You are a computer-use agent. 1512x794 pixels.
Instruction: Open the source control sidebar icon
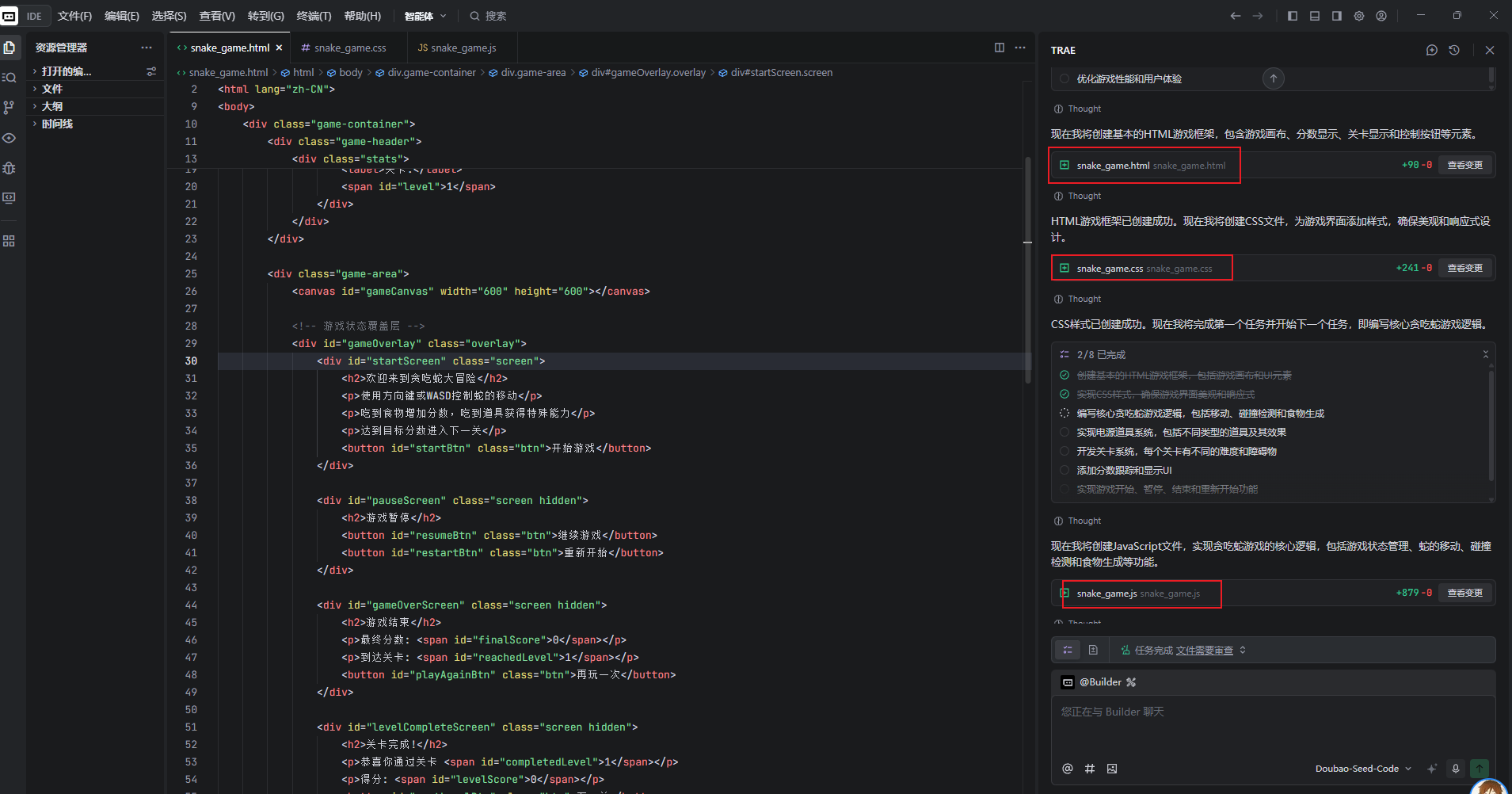click(x=9, y=107)
